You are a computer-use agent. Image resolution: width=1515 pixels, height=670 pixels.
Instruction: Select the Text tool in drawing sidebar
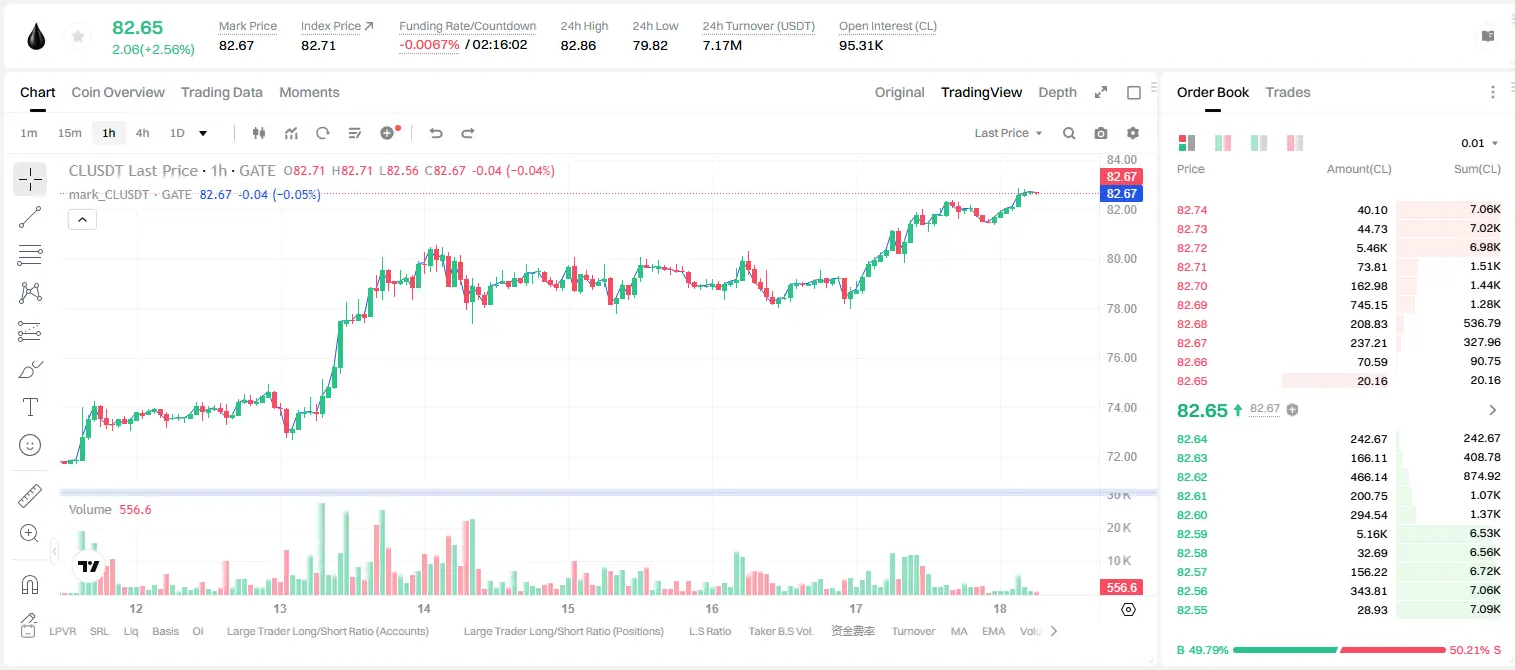pos(30,407)
